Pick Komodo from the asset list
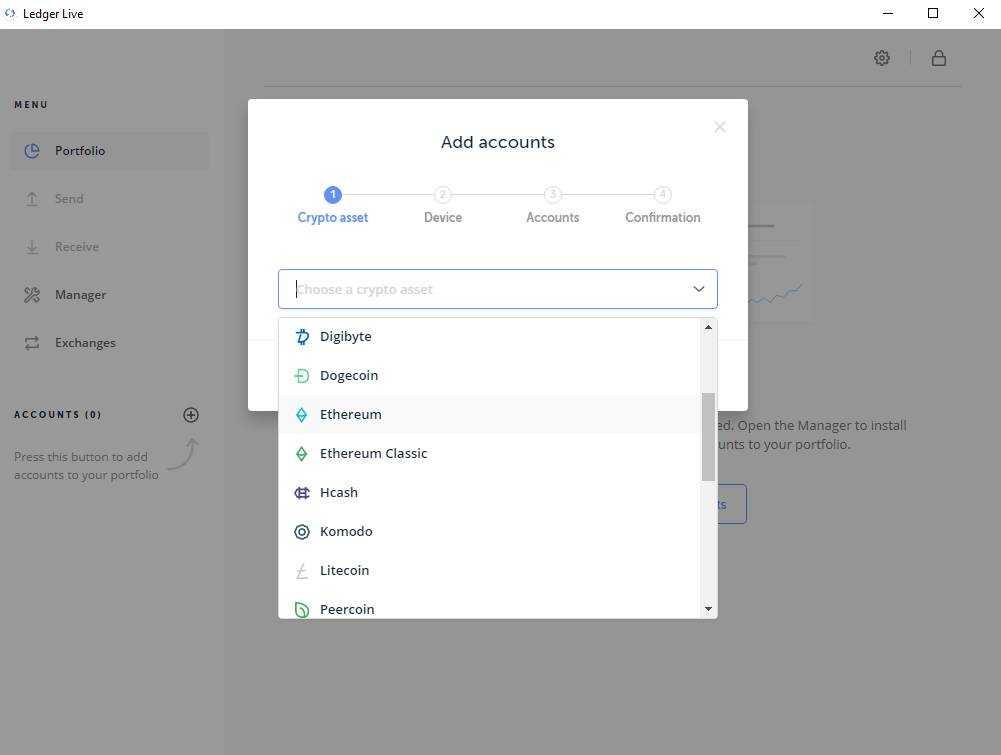The width and height of the screenshot is (1001, 755). point(490,531)
